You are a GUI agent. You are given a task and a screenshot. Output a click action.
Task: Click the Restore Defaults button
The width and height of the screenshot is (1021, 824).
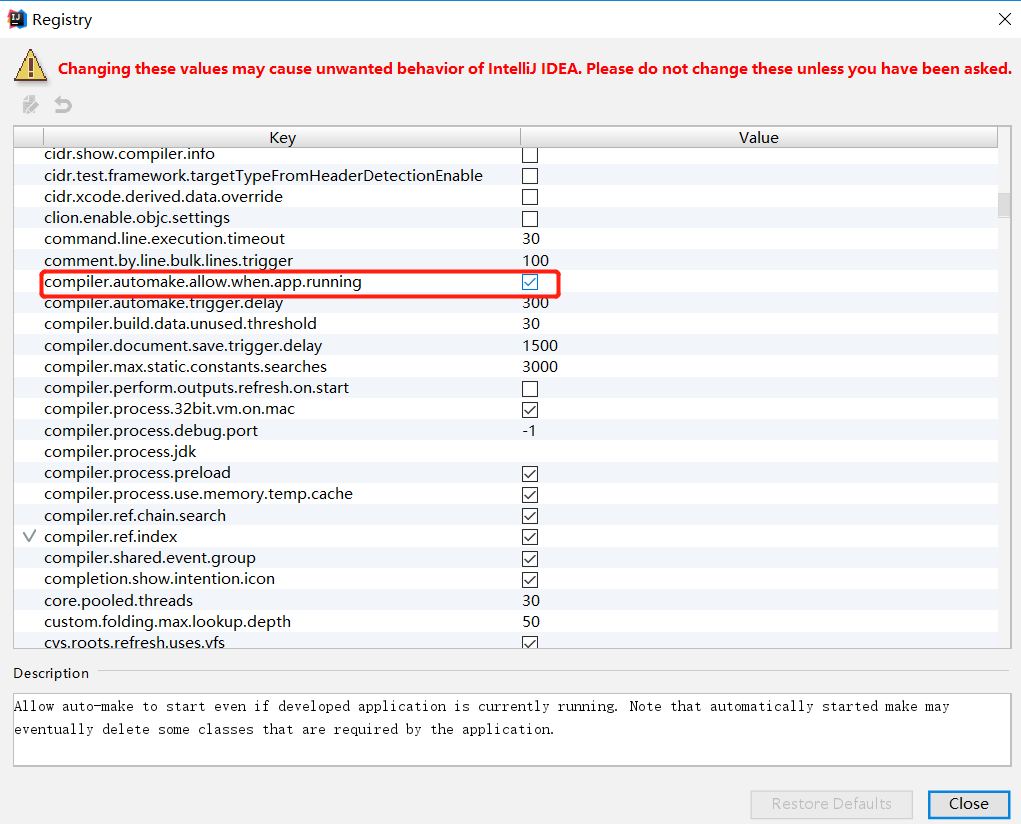click(832, 804)
